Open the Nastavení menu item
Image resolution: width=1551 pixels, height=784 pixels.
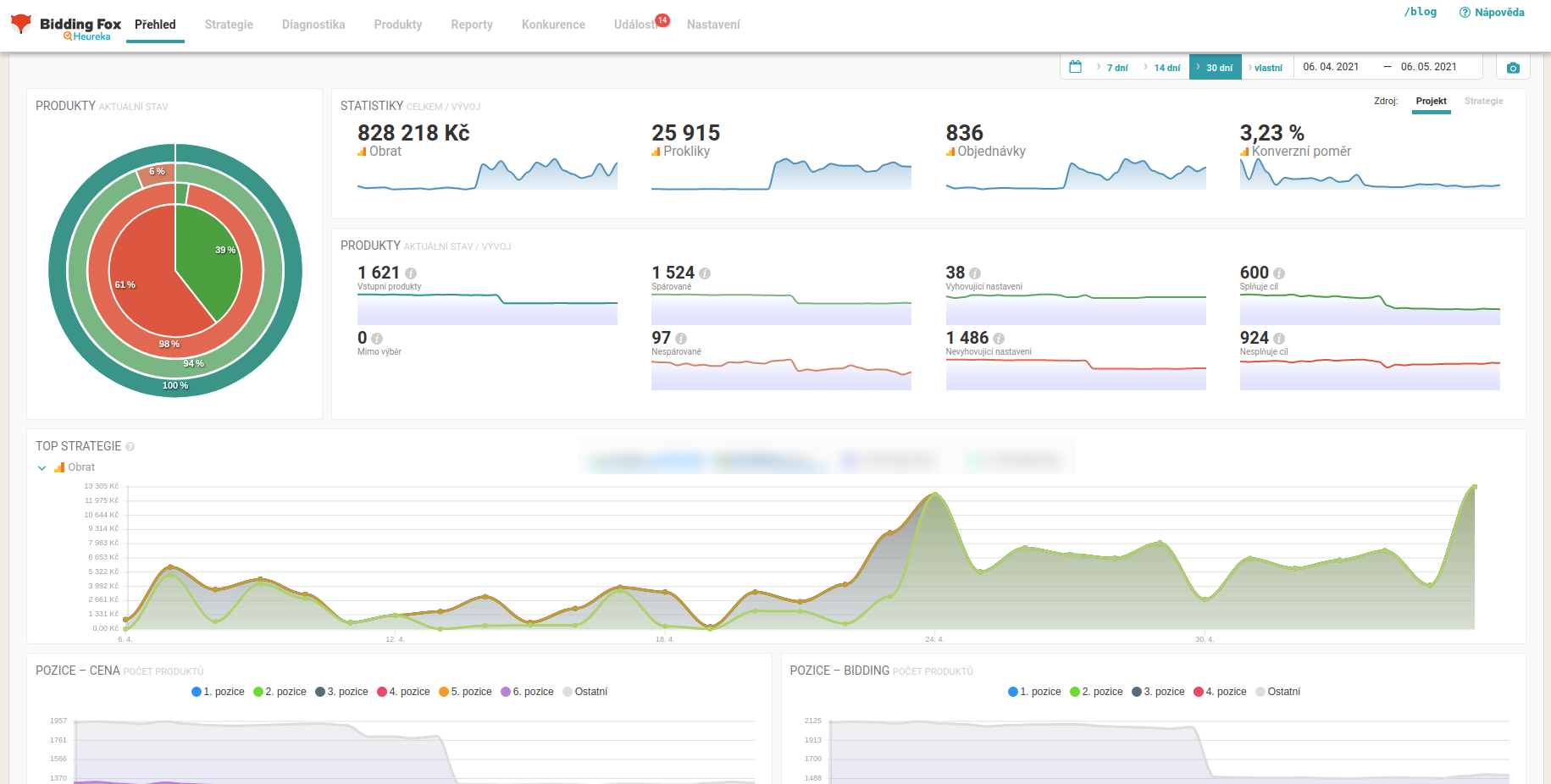713,25
